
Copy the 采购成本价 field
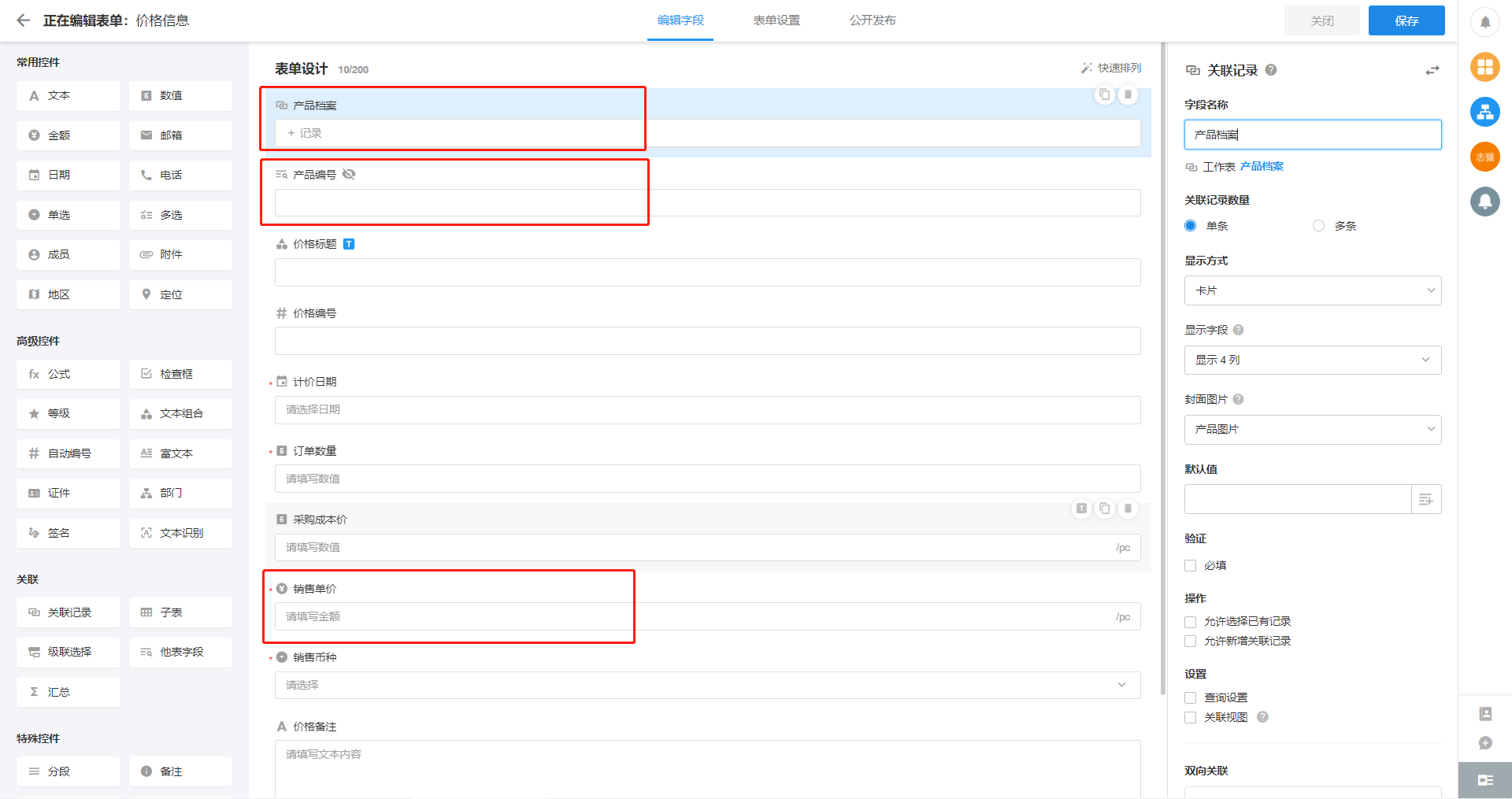pos(1105,509)
